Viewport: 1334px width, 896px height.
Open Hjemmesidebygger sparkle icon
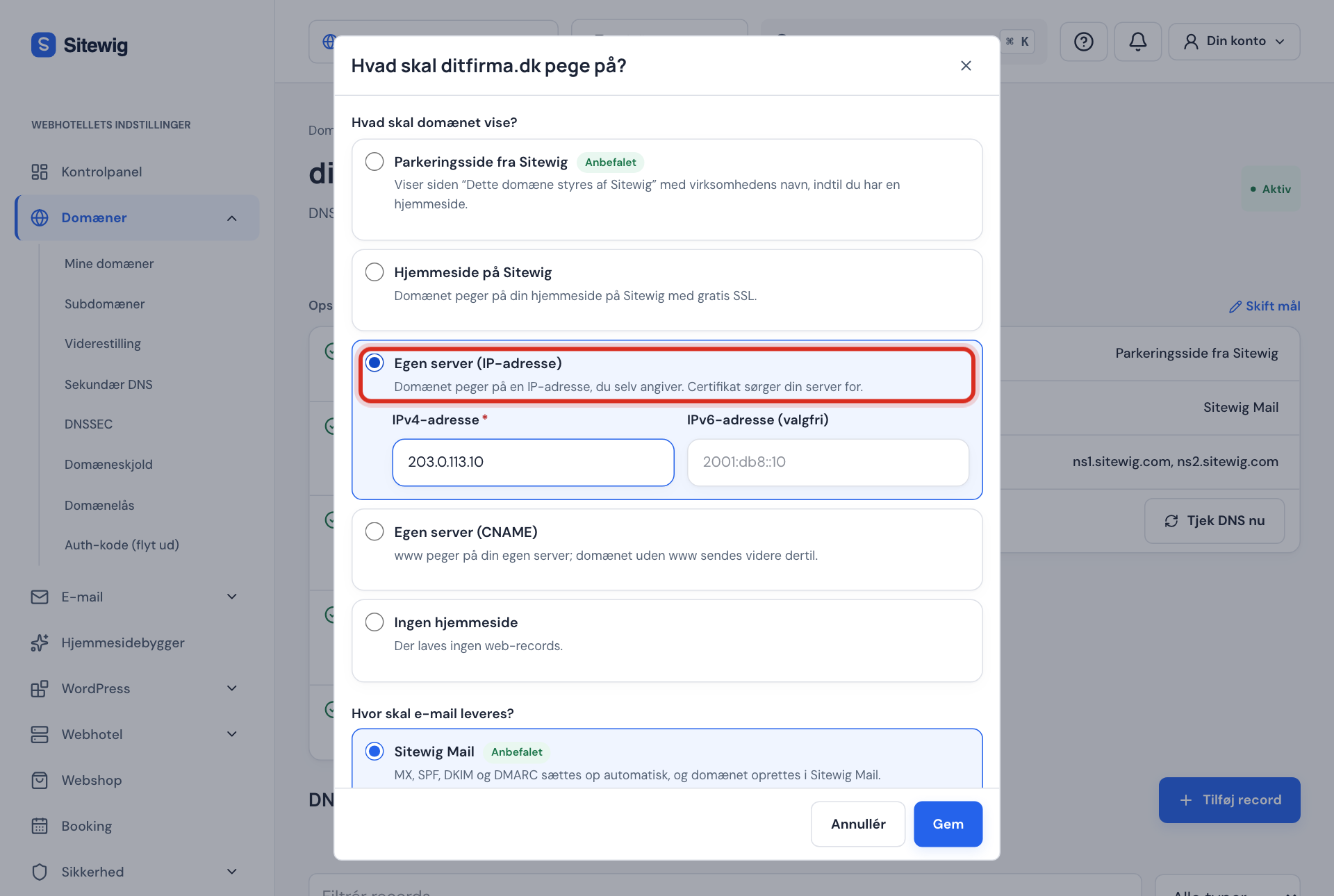pos(40,642)
